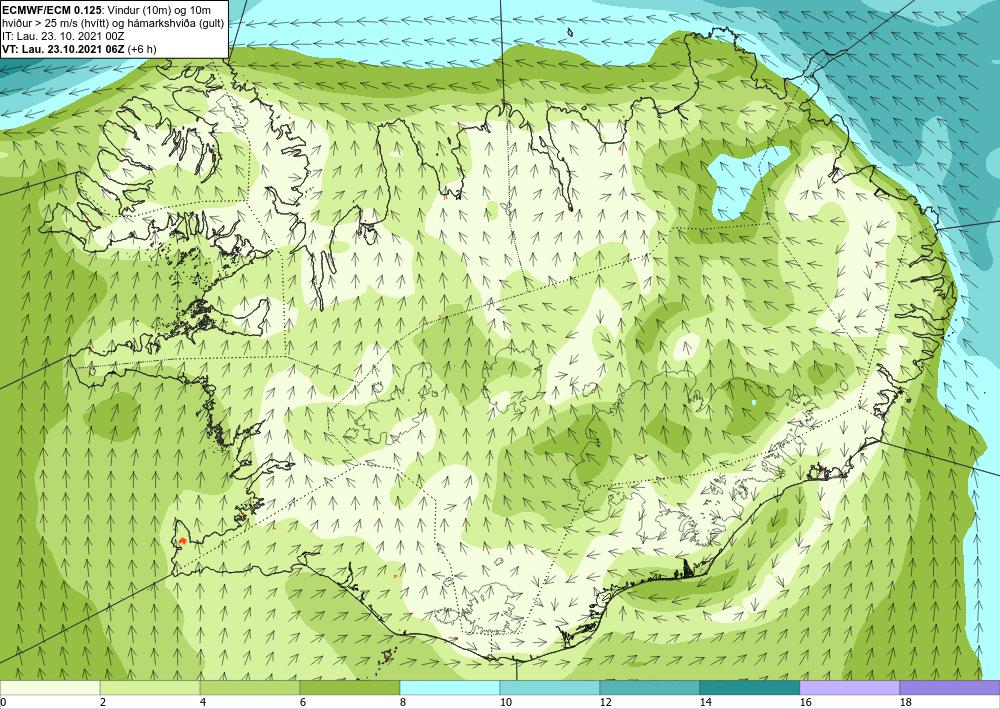1000x709 pixels.
Task: Click the pale yellow 0–2 legend swatch
Action: [50, 687]
